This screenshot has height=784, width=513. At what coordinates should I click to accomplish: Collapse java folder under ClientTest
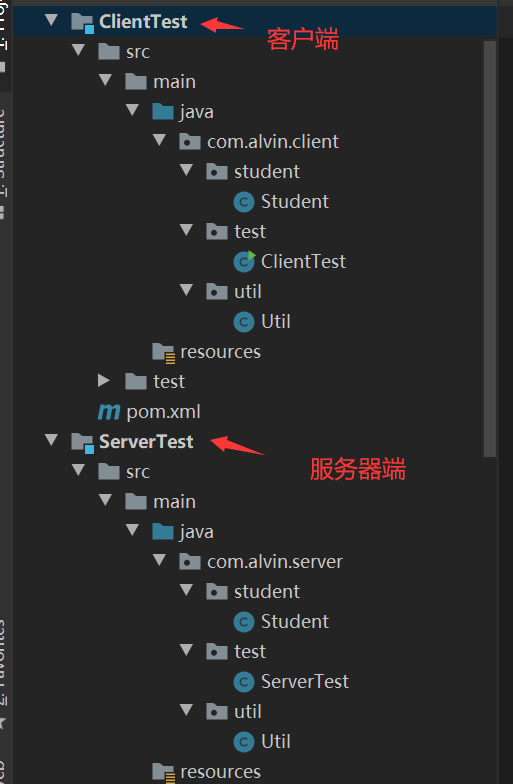coord(132,110)
